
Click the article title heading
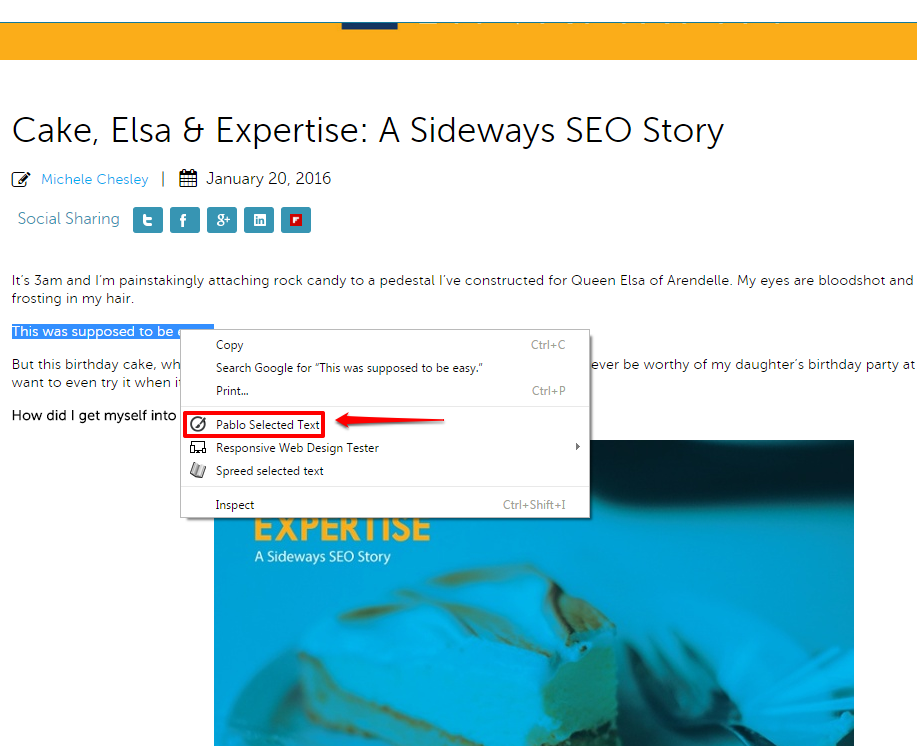367,131
